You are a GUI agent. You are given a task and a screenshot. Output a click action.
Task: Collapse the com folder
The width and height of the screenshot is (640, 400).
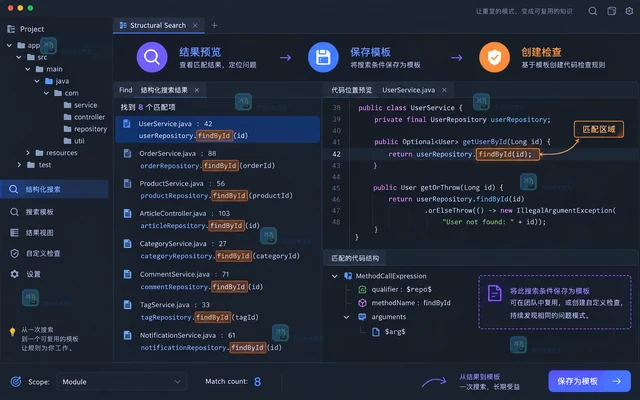pos(47,93)
